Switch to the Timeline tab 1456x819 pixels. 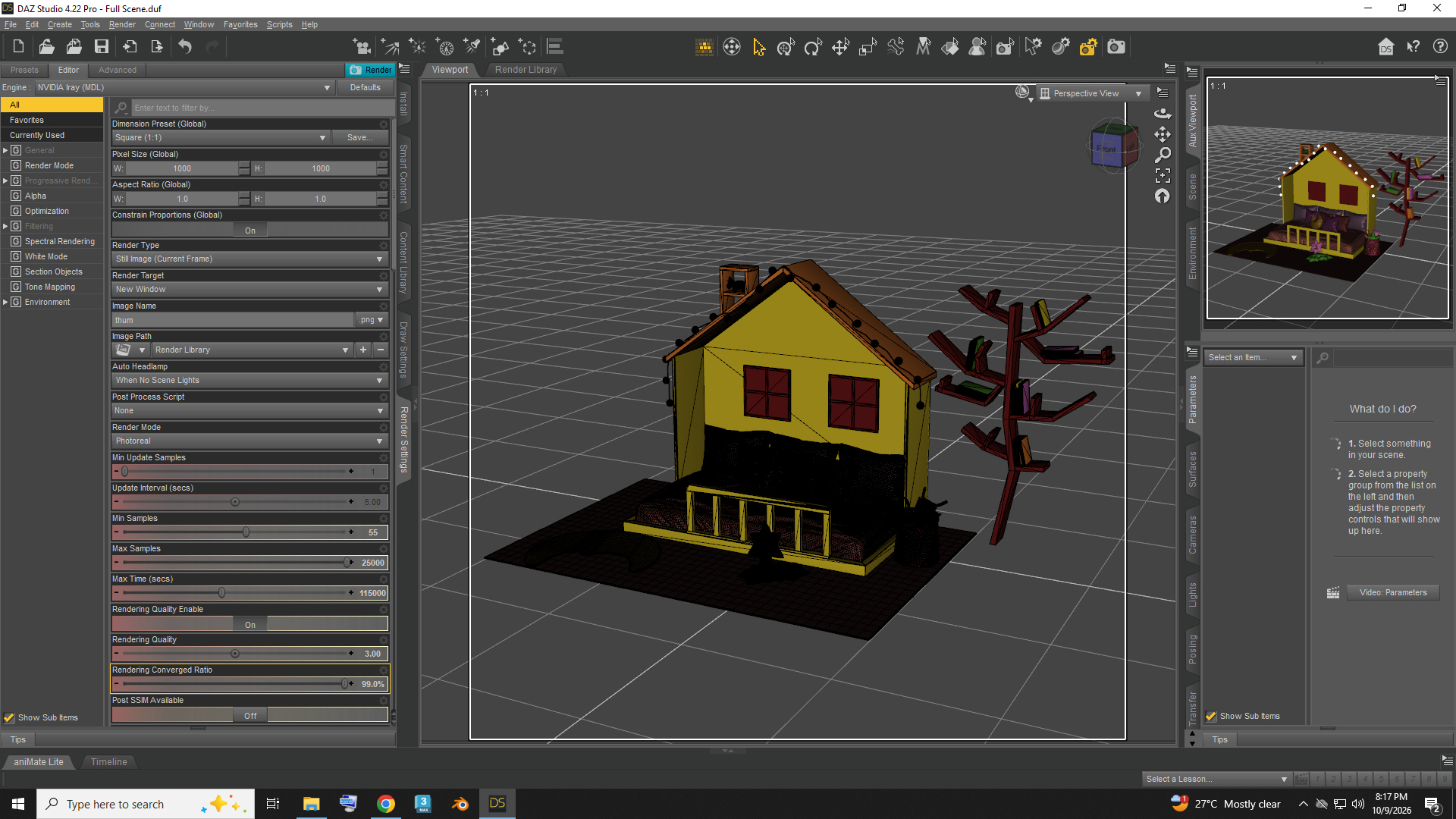click(109, 762)
